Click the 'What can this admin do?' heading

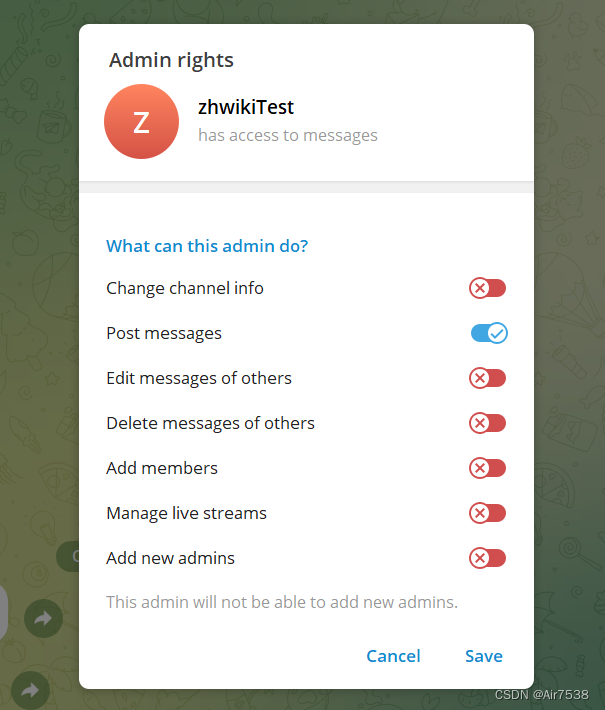207,246
